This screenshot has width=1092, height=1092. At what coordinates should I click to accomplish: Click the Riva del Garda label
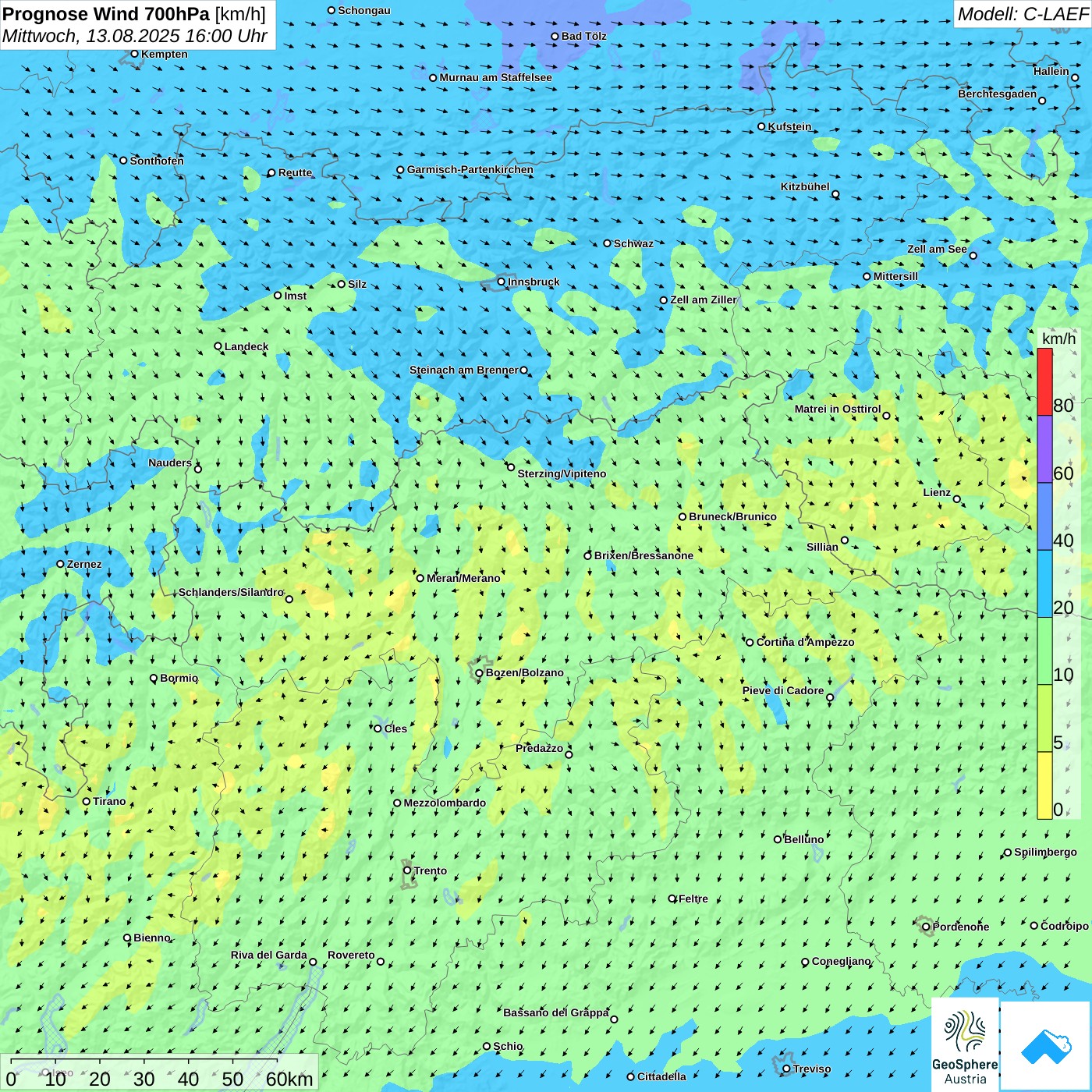[x=269, y=955]
